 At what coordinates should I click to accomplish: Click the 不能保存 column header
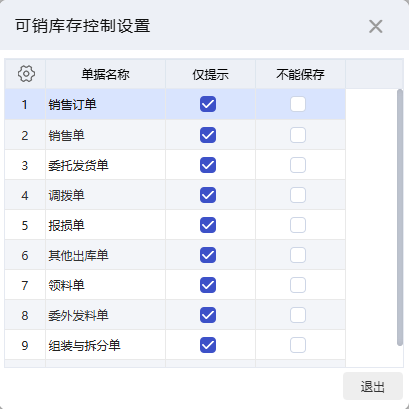click(300, 74)
